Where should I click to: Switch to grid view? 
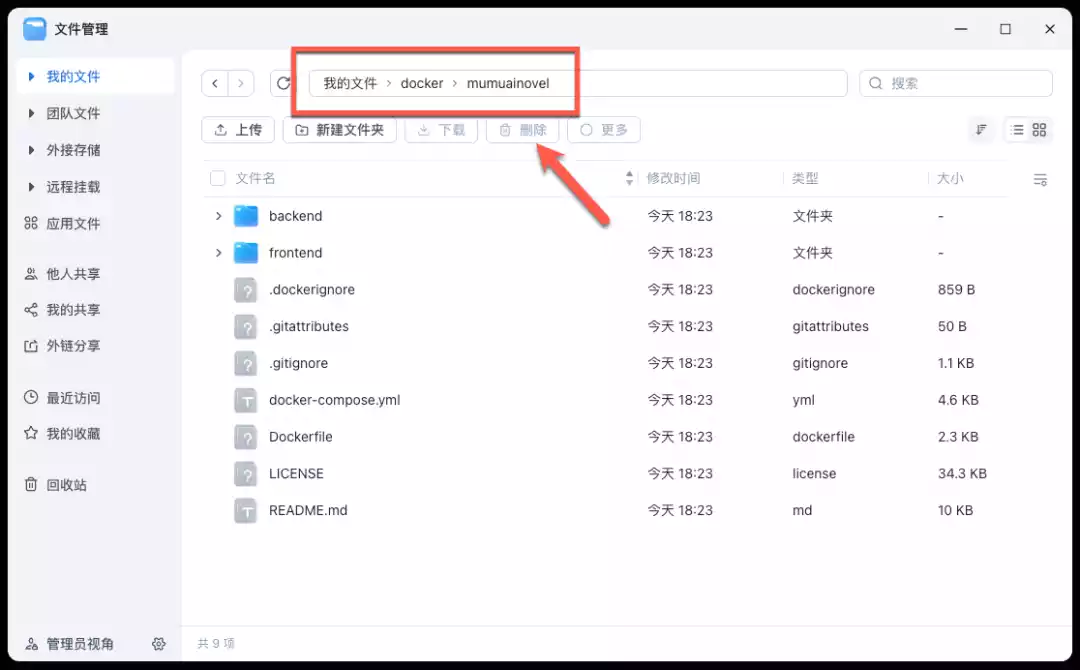click(1037, 129)
